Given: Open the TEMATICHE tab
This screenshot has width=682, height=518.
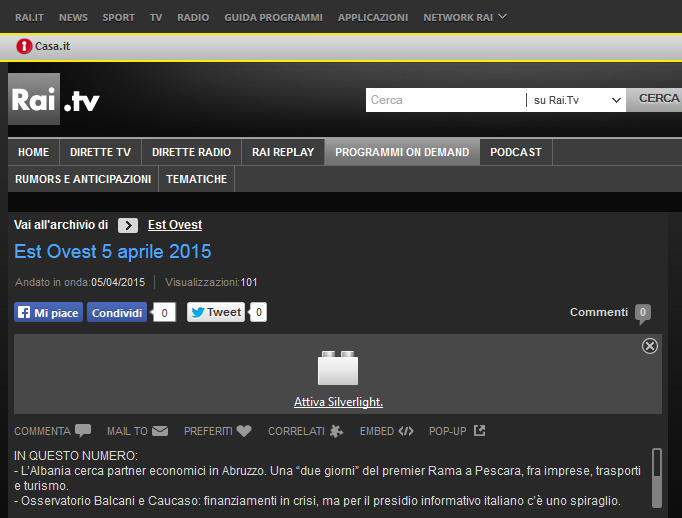Looking at the screenshot, I should pos(197,179).
